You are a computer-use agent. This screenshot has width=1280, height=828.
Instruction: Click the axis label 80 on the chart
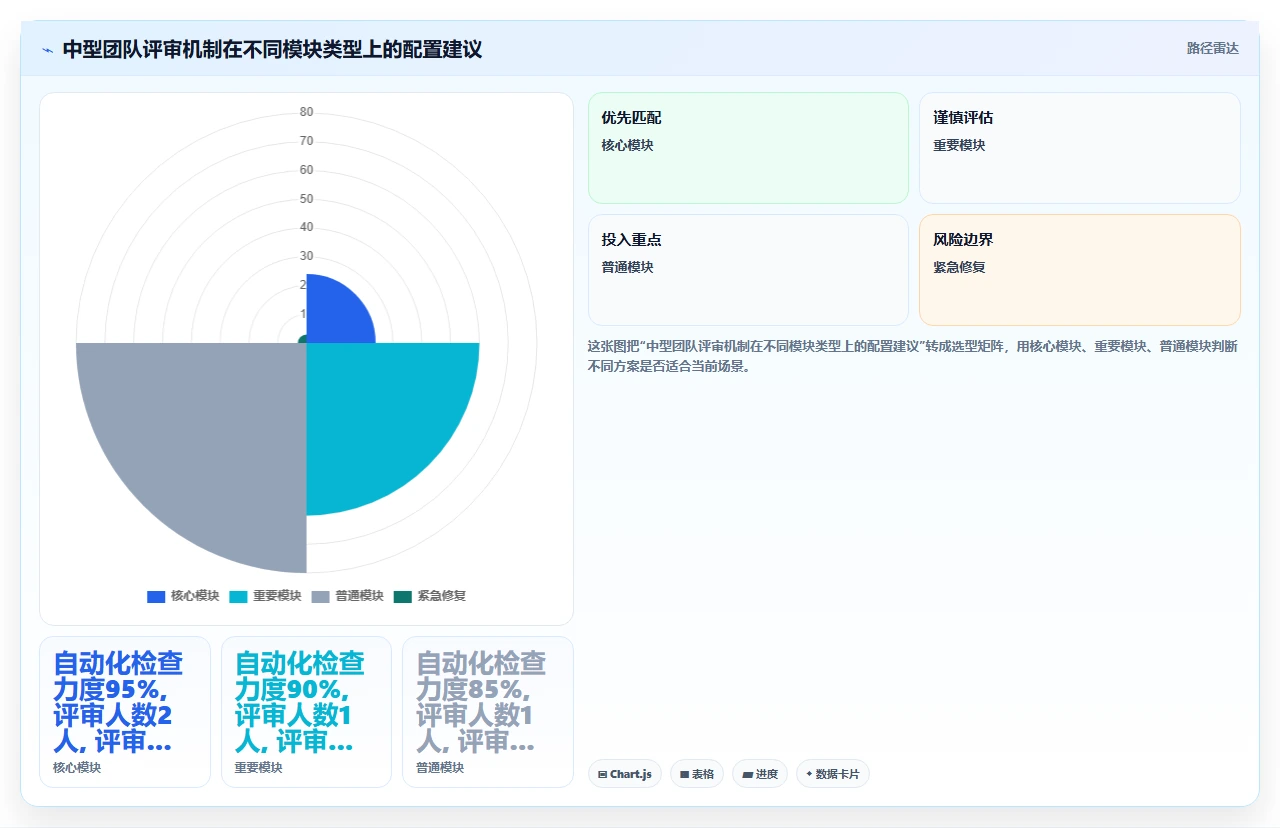coord(306,112)
